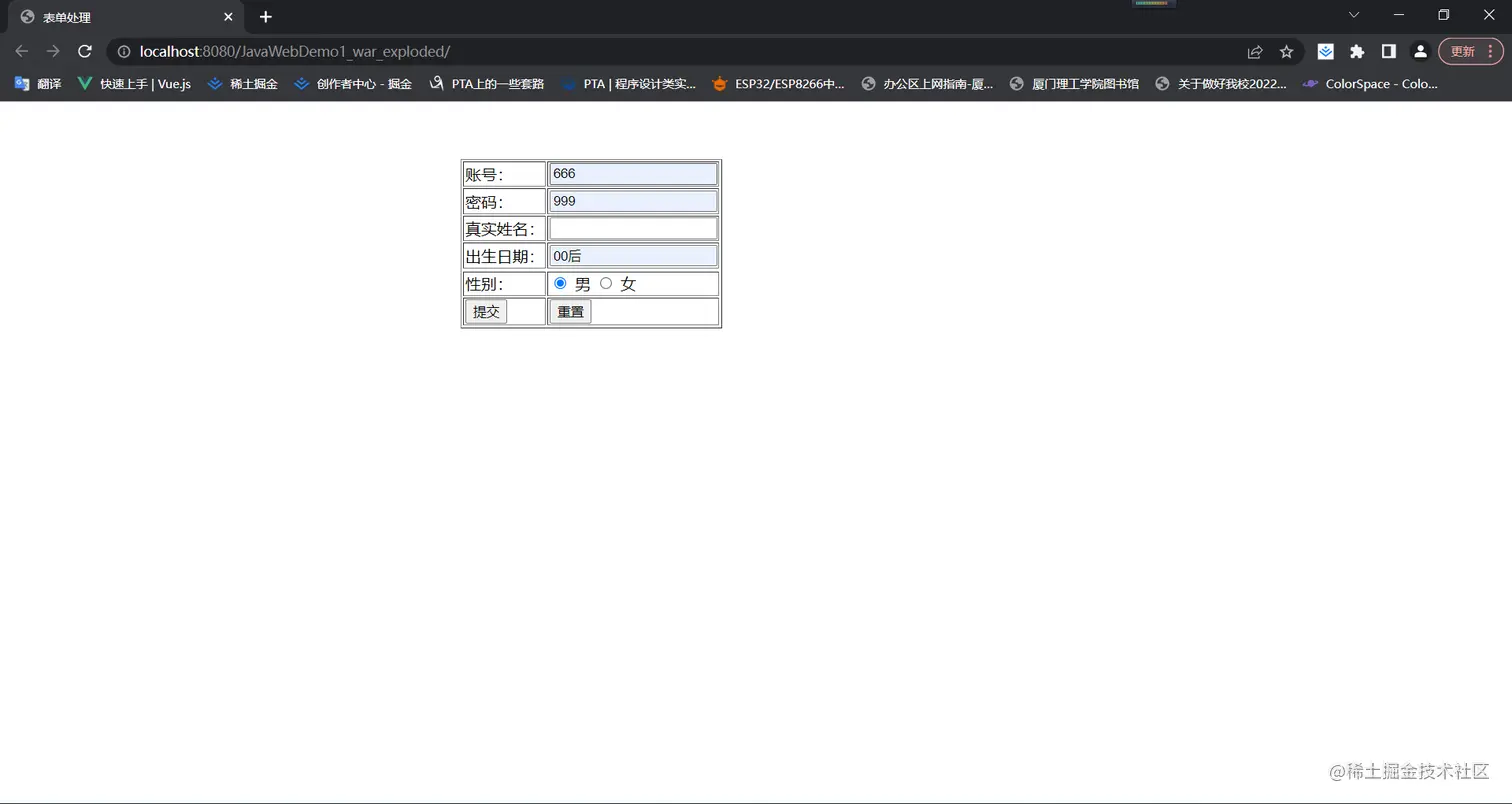
Task: Open the 快速上手 | Vue.js bookmark
Action: pyautogui.click(x=134, y=84)
